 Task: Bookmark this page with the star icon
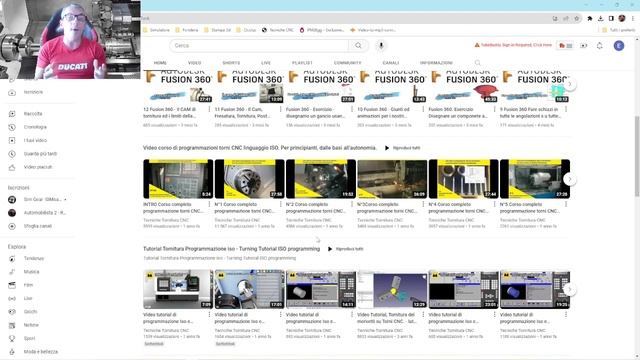(576, 18)
